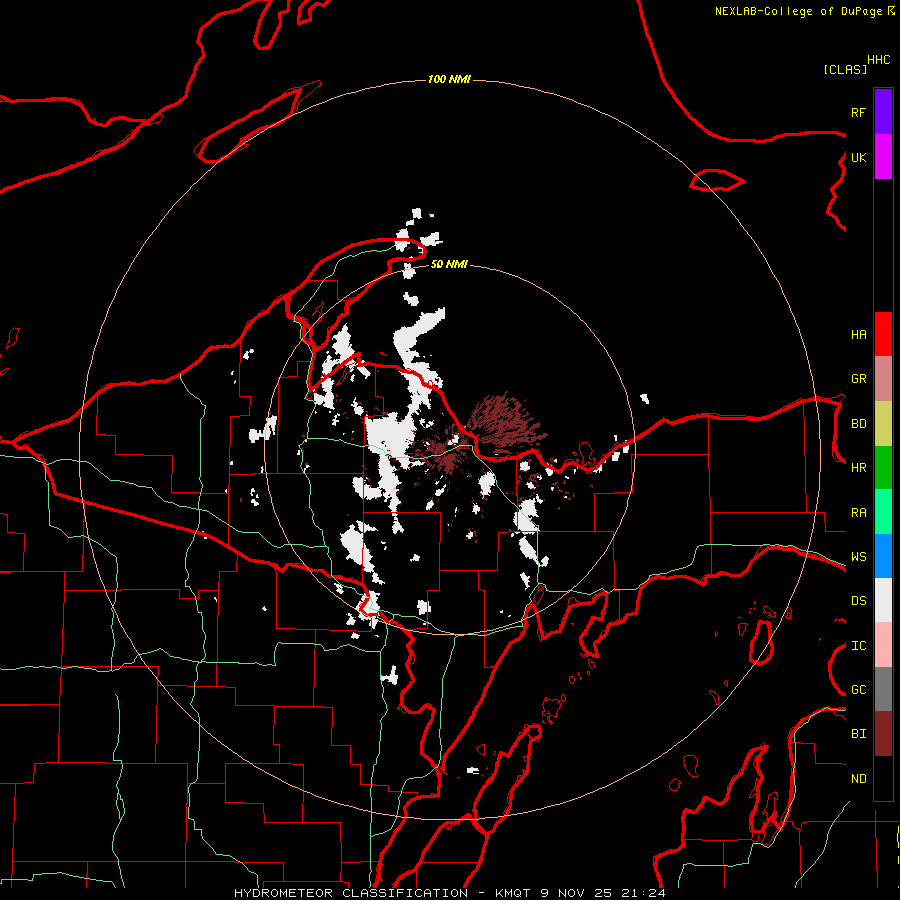Click the RF legend label
900x900 pixels.
click(x=858, y=112)
